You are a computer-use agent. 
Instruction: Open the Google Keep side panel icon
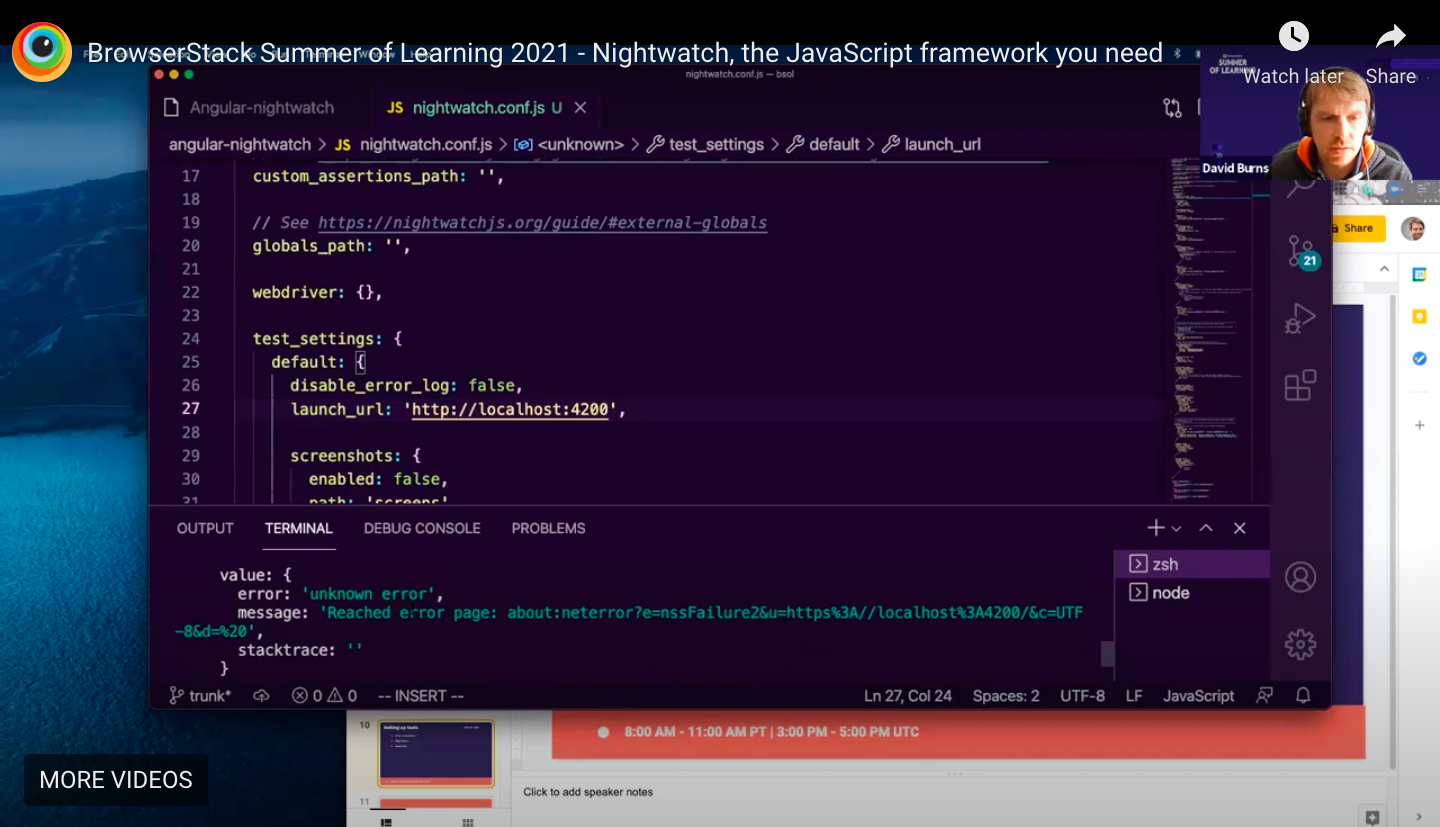click(1419, 316)
